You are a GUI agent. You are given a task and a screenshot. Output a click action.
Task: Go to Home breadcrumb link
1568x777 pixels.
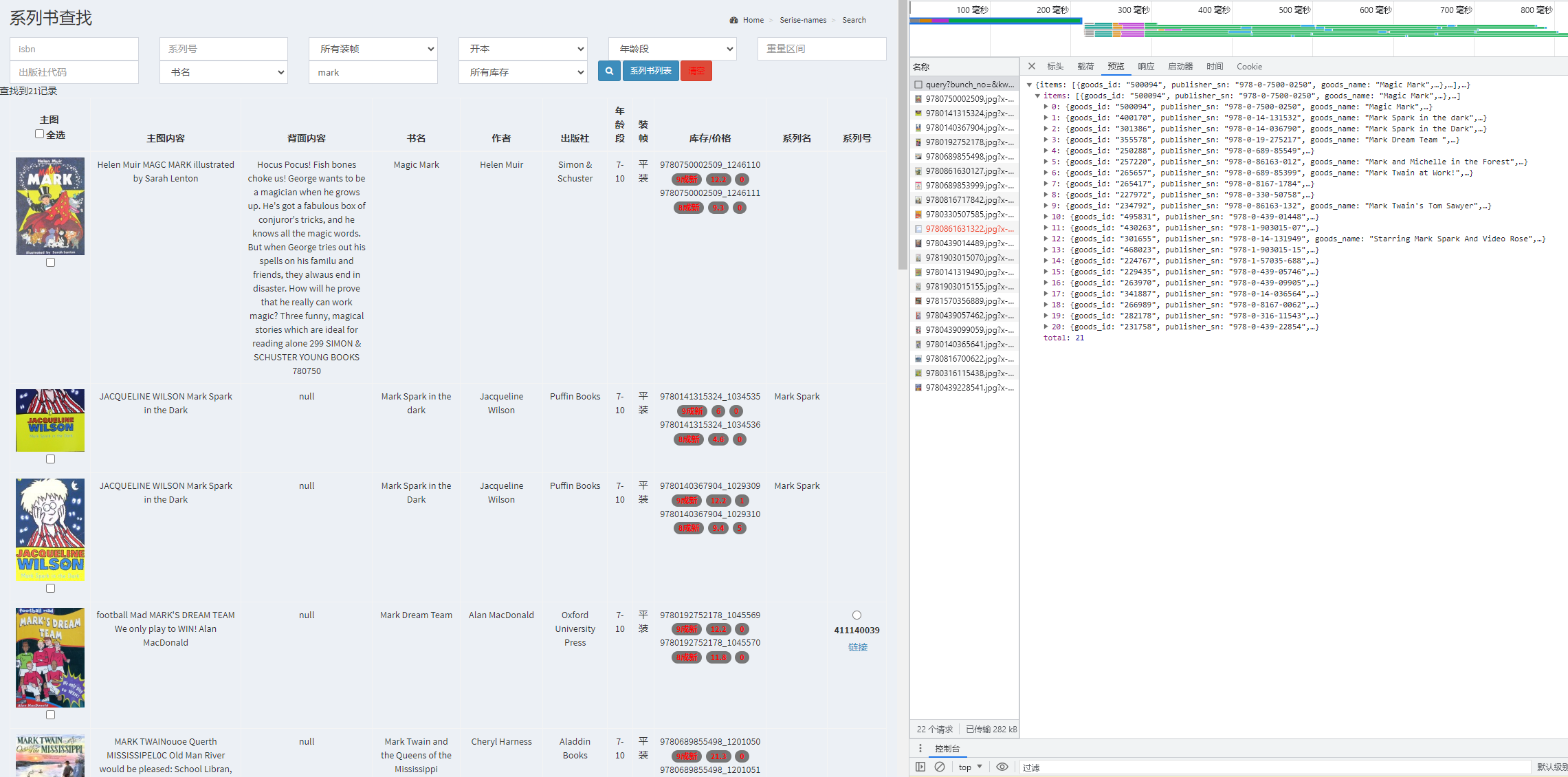pyautogui.click(x=753, y=20)
